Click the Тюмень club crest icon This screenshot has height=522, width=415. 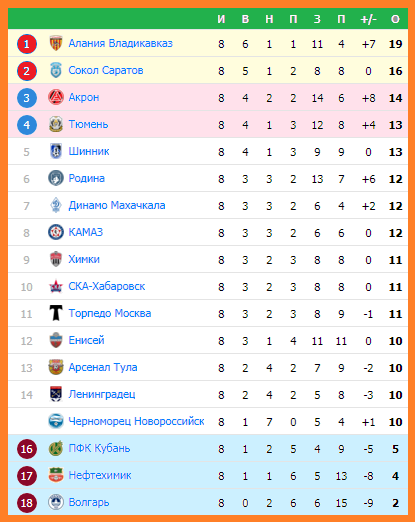(x=56, y=124)
